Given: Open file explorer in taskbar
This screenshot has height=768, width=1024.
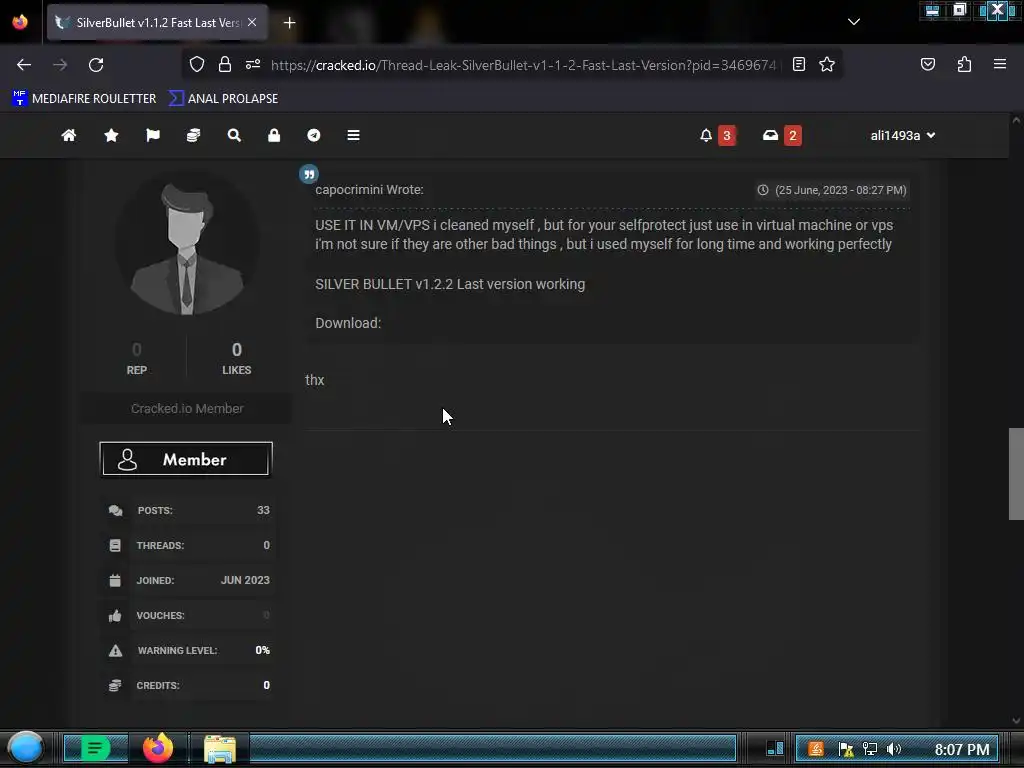Looking at the screenshot, I should pyautogui.click(x=219, y=748).
